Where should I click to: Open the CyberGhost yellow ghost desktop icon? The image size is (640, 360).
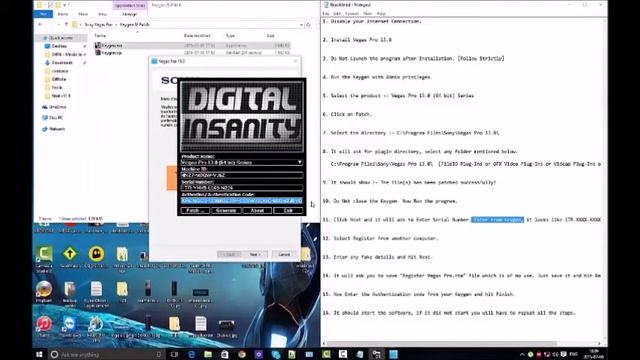click(x=96, y=256)
